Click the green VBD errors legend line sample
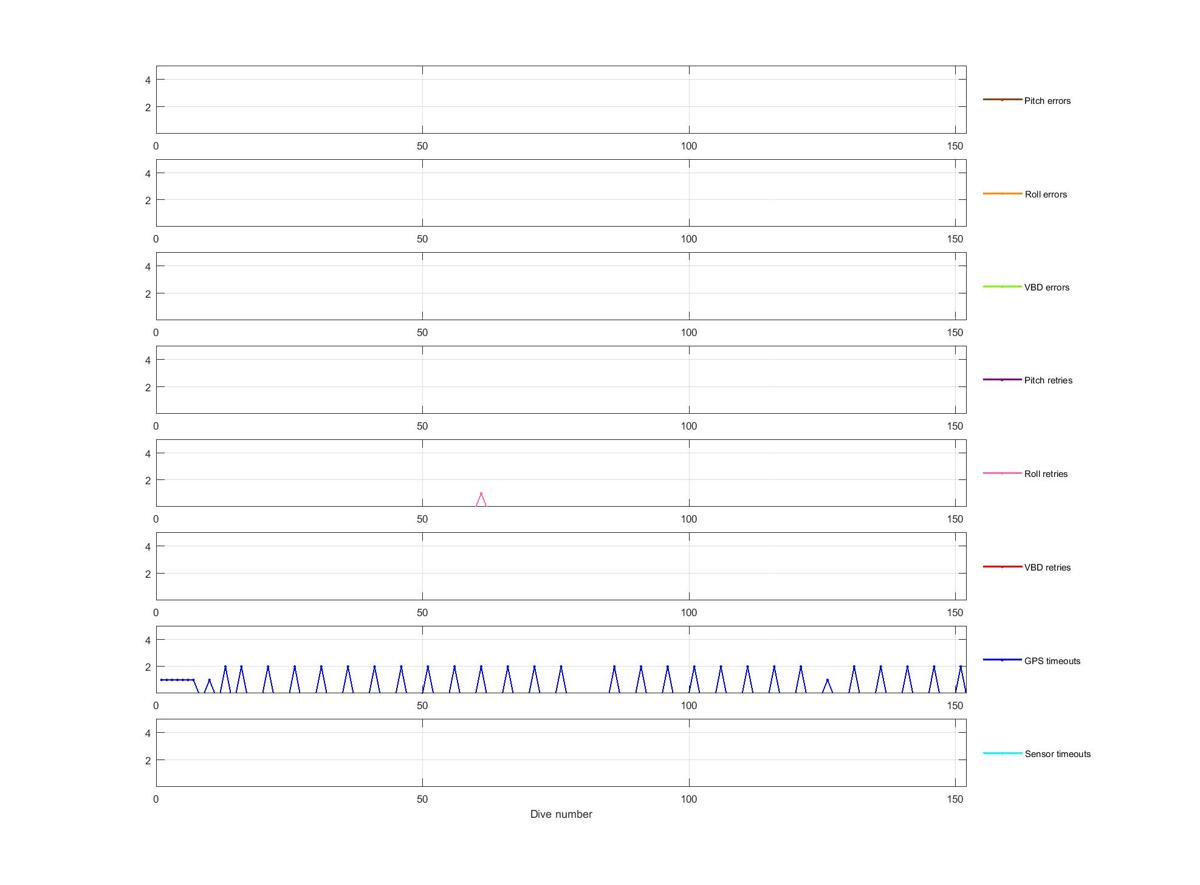 coord(1002,286)
